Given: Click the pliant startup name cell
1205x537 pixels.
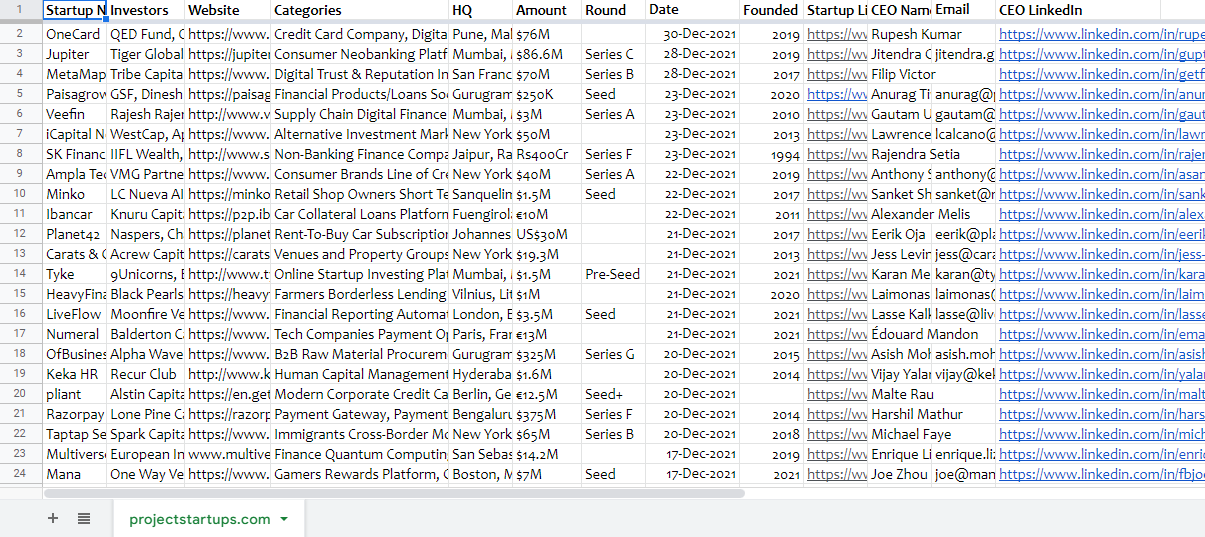Looking at the screenshot, I should coord(75,394).
